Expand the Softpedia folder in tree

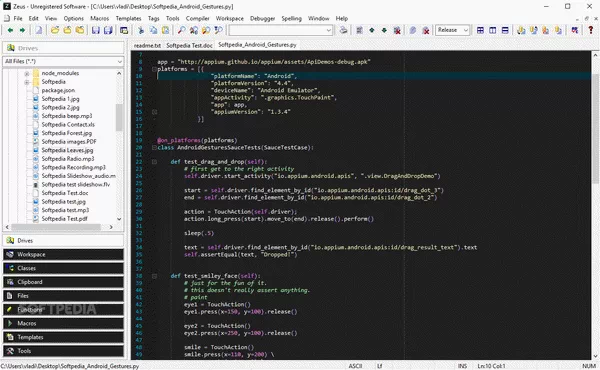click(x=27, y=82)
